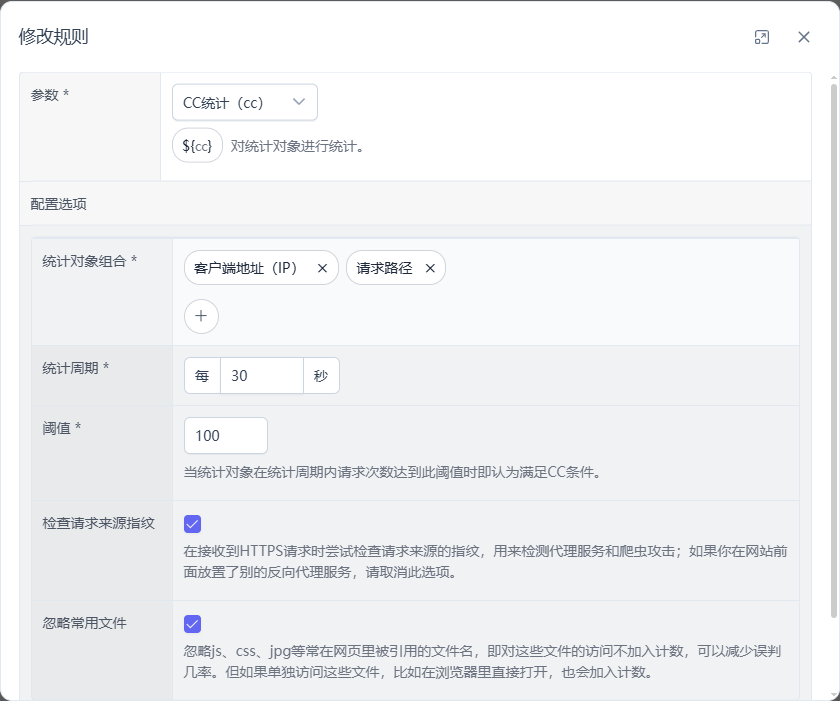The image size is (840, 701).
Task: Click the ${cc} variable tag
Action: 197,145
